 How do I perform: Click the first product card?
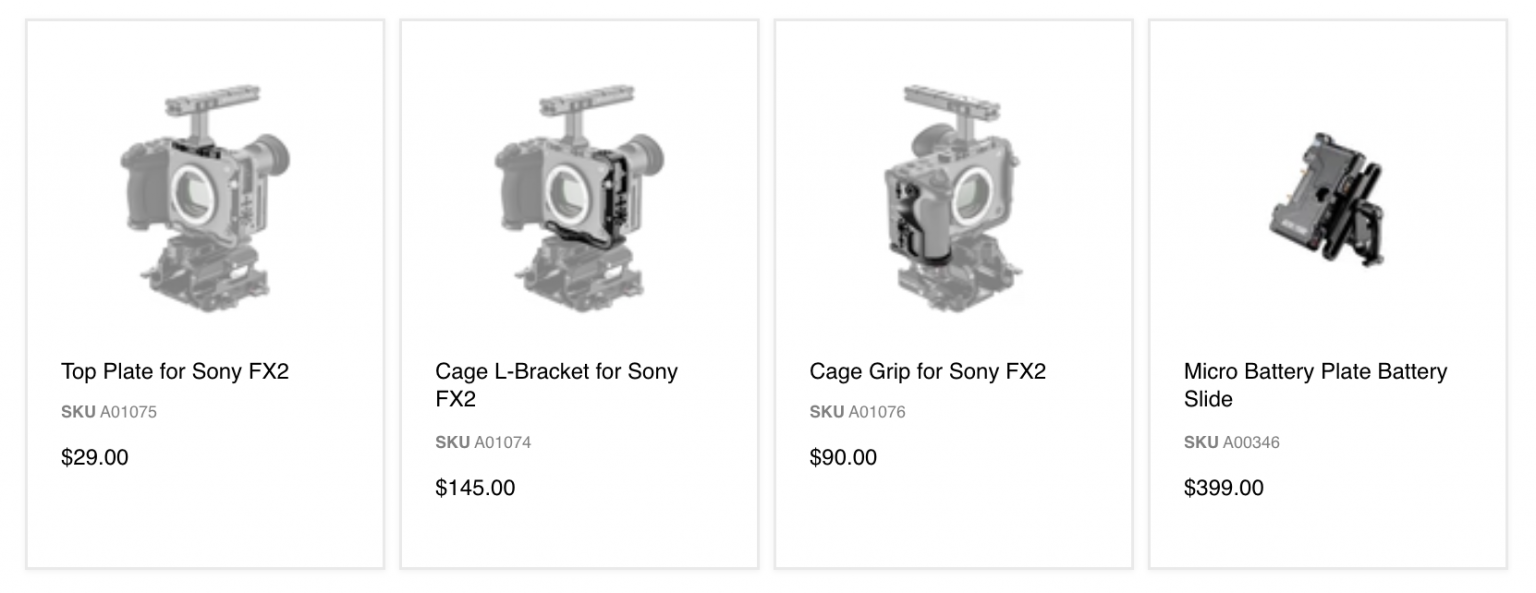(x=205, y=290)
